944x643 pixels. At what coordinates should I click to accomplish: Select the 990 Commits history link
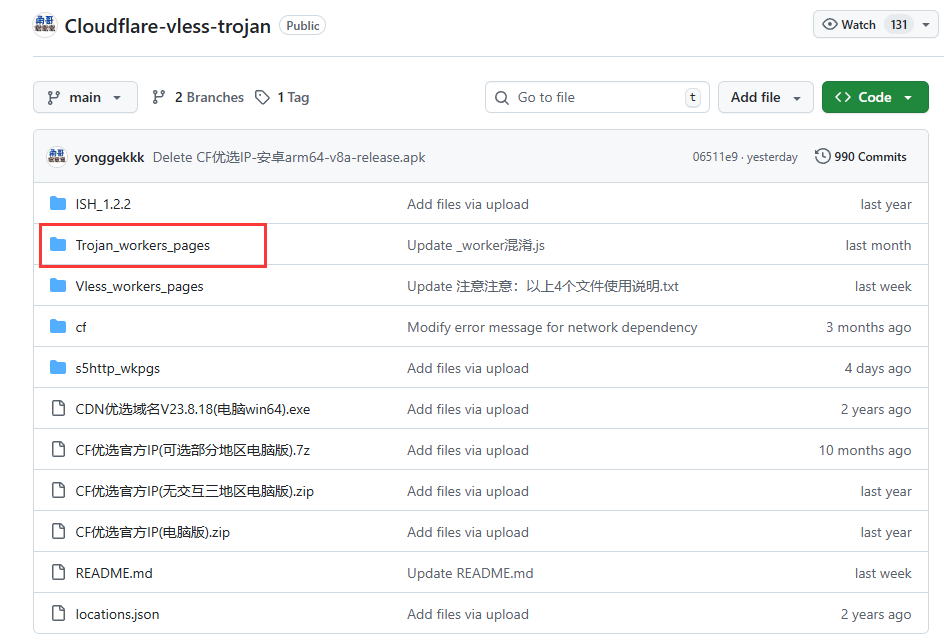(x=869, y=156)
